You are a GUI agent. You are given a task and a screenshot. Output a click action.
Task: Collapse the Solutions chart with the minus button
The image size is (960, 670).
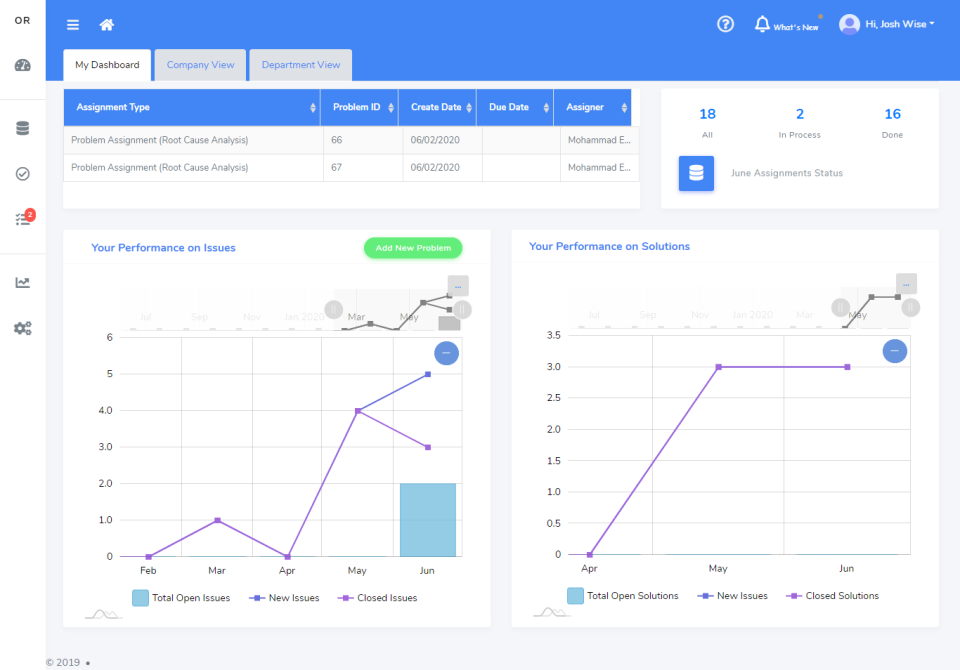[x=894, y=351]
